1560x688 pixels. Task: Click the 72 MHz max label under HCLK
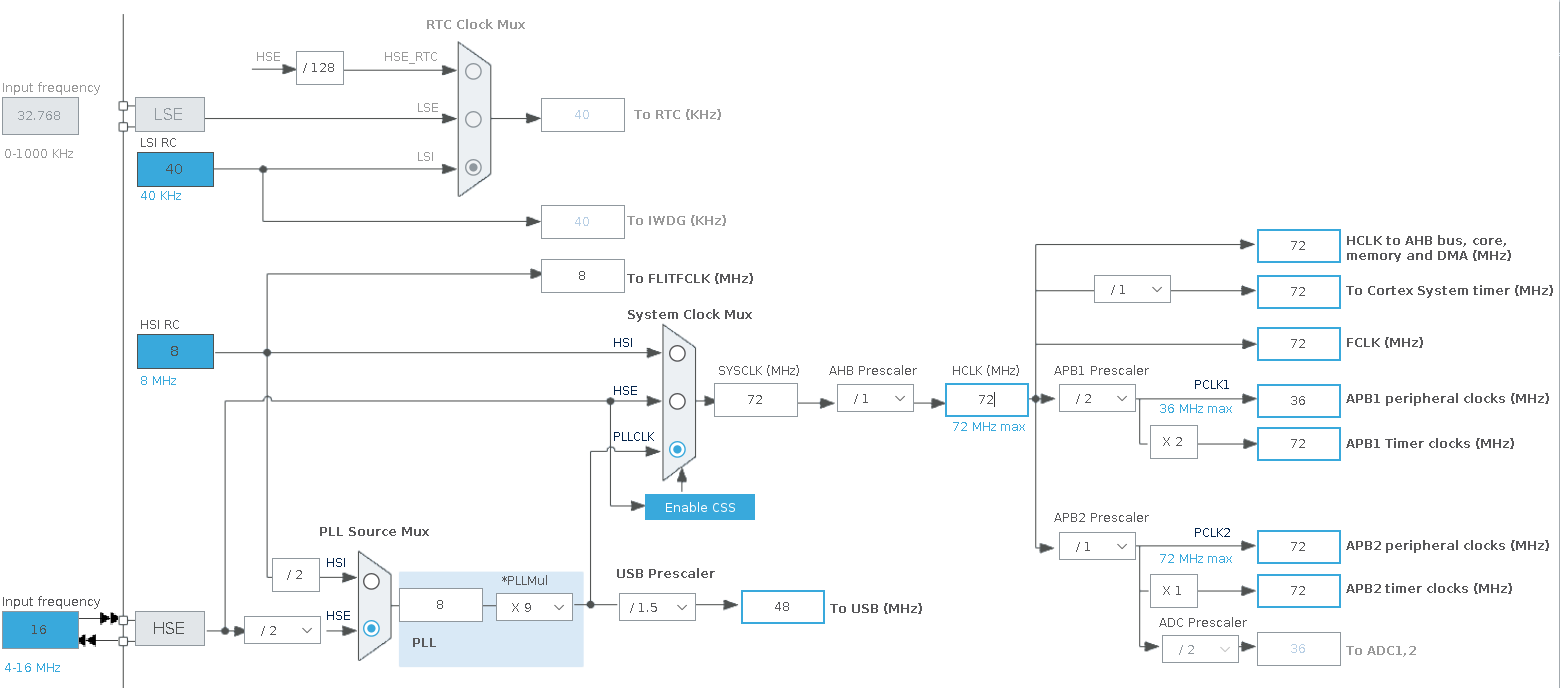pos(989,427)
